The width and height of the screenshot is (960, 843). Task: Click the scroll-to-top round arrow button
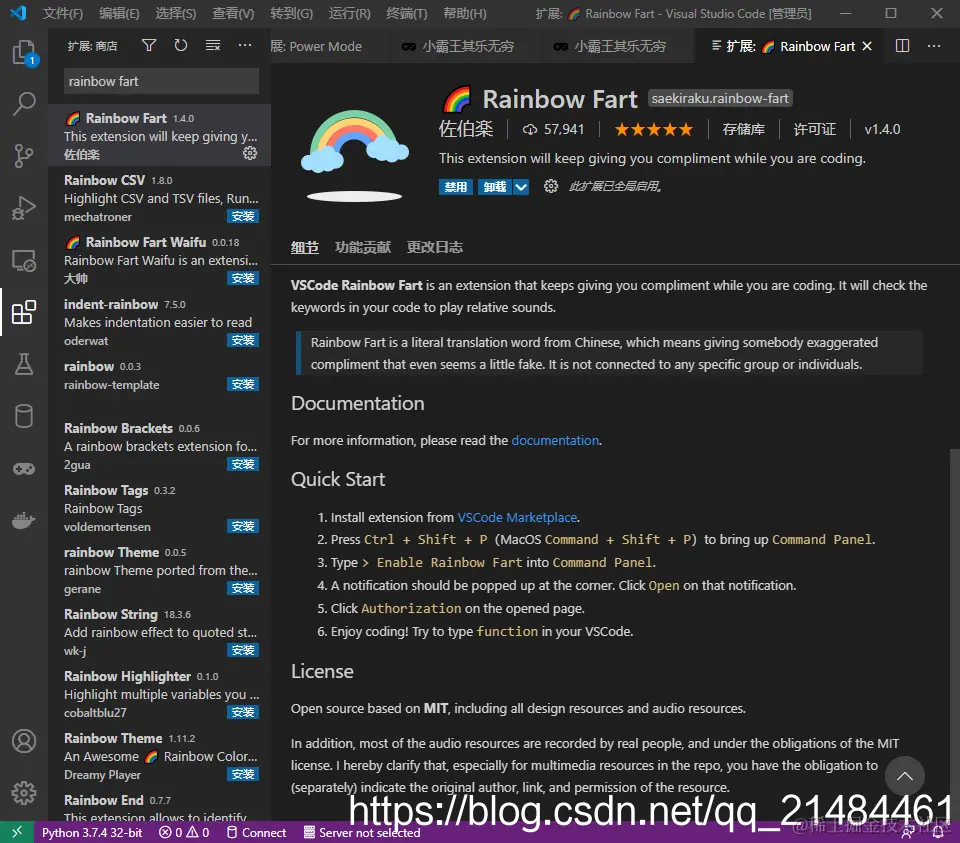pos(904,776)
